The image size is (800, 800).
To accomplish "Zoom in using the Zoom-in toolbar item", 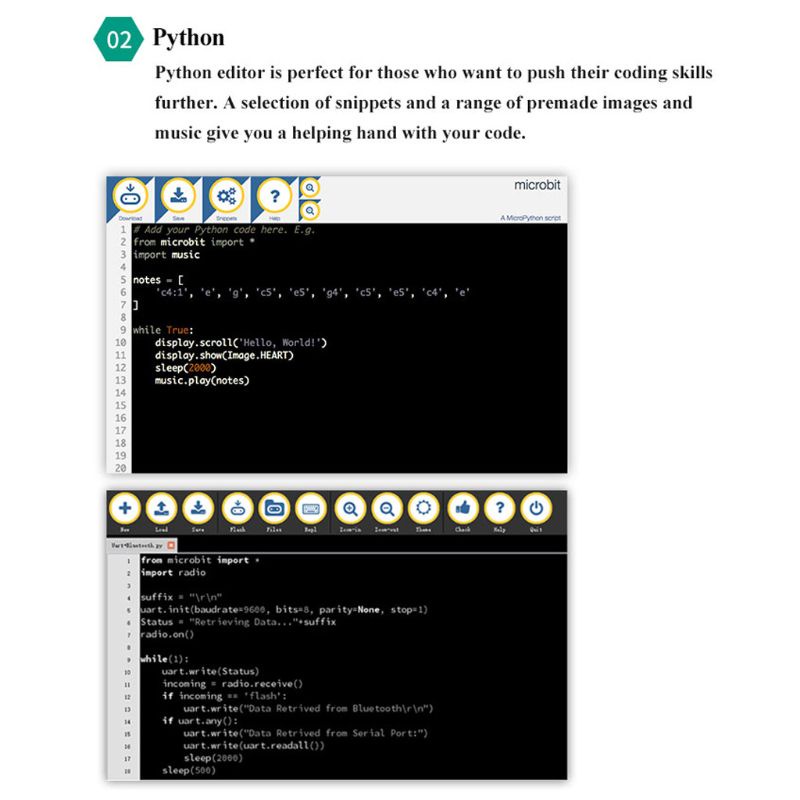I will coord(351,509).
